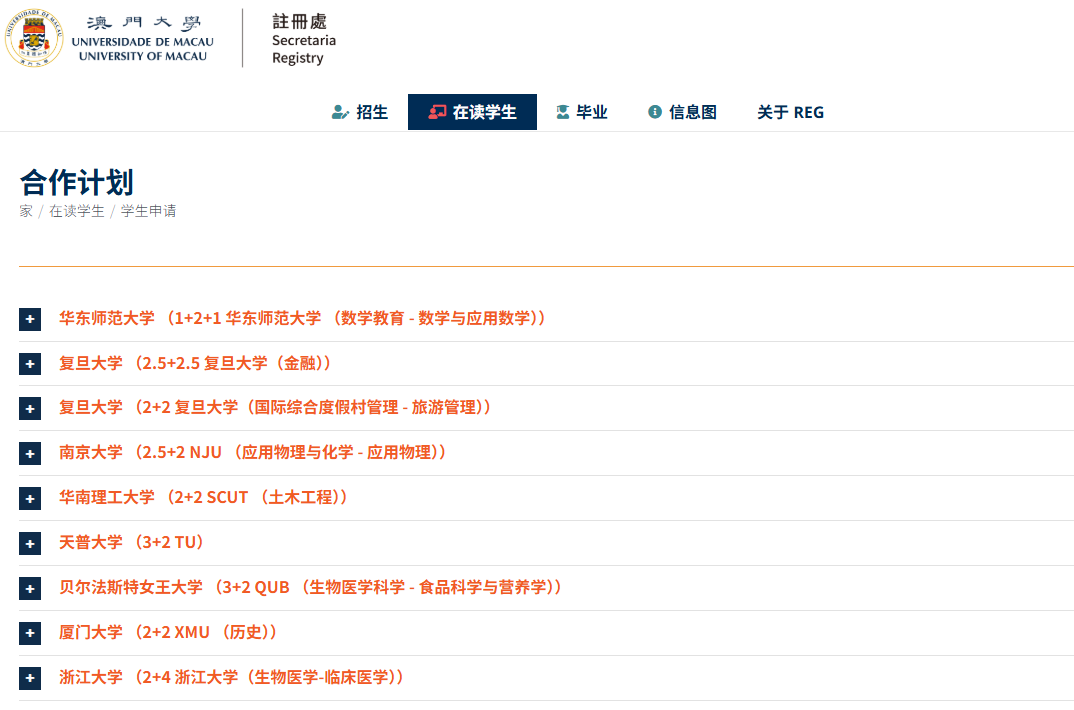Screen dimensions: 1074x710
Task: Click the 浙江大学 生物医学-临床医学 program title
Action: point(232,677)
